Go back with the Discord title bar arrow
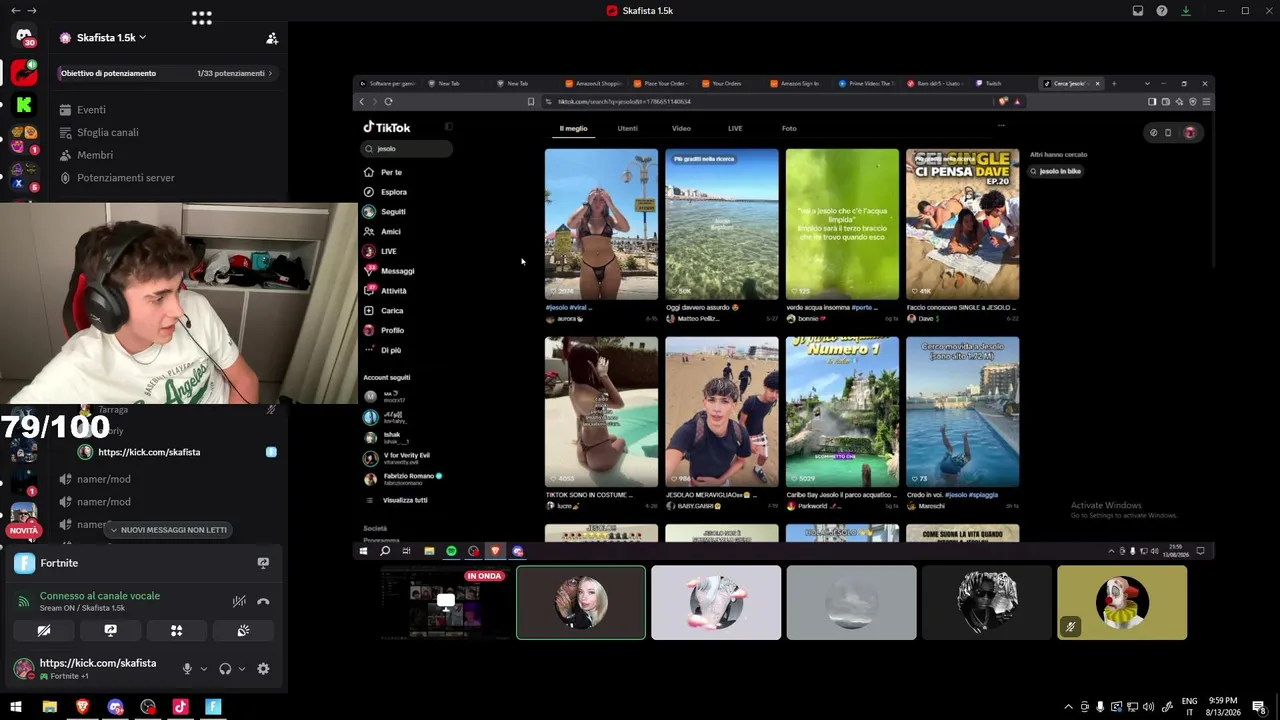 coord(15,11)
